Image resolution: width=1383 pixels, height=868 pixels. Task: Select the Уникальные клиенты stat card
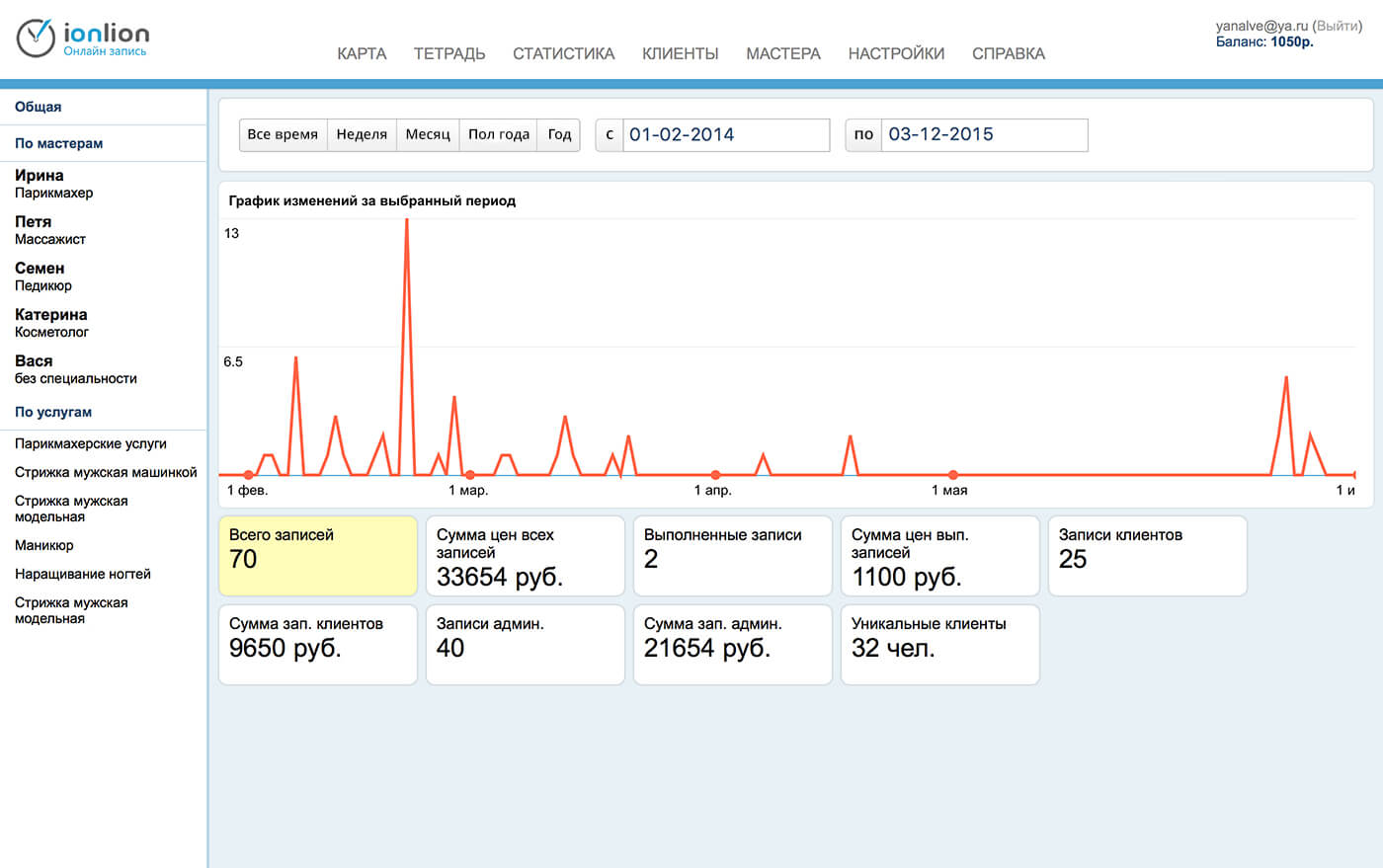(939, 645)
